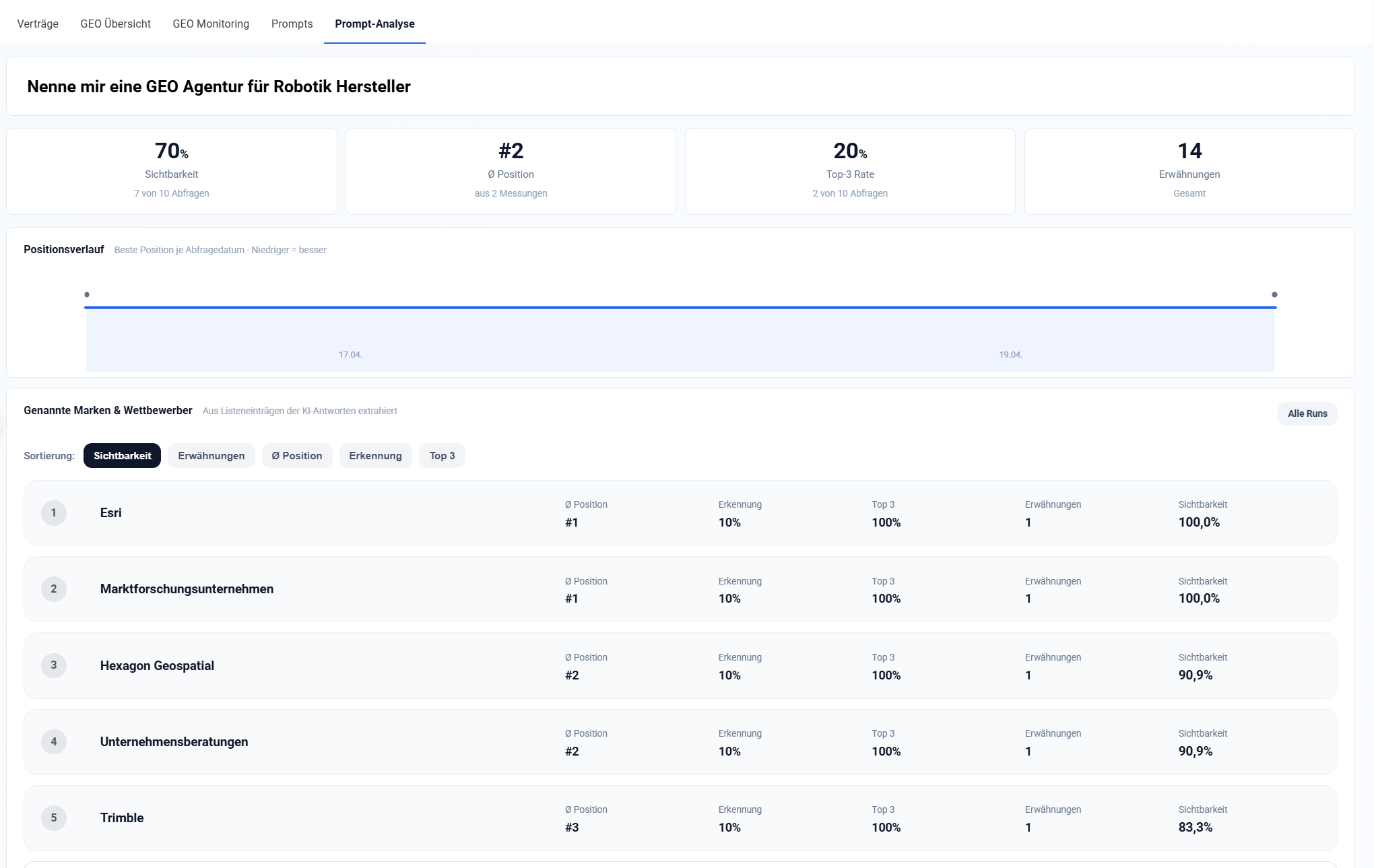The image size is (1374, 868).
Task: Sort brands by Erkennung
Action: tap(375, 456)
